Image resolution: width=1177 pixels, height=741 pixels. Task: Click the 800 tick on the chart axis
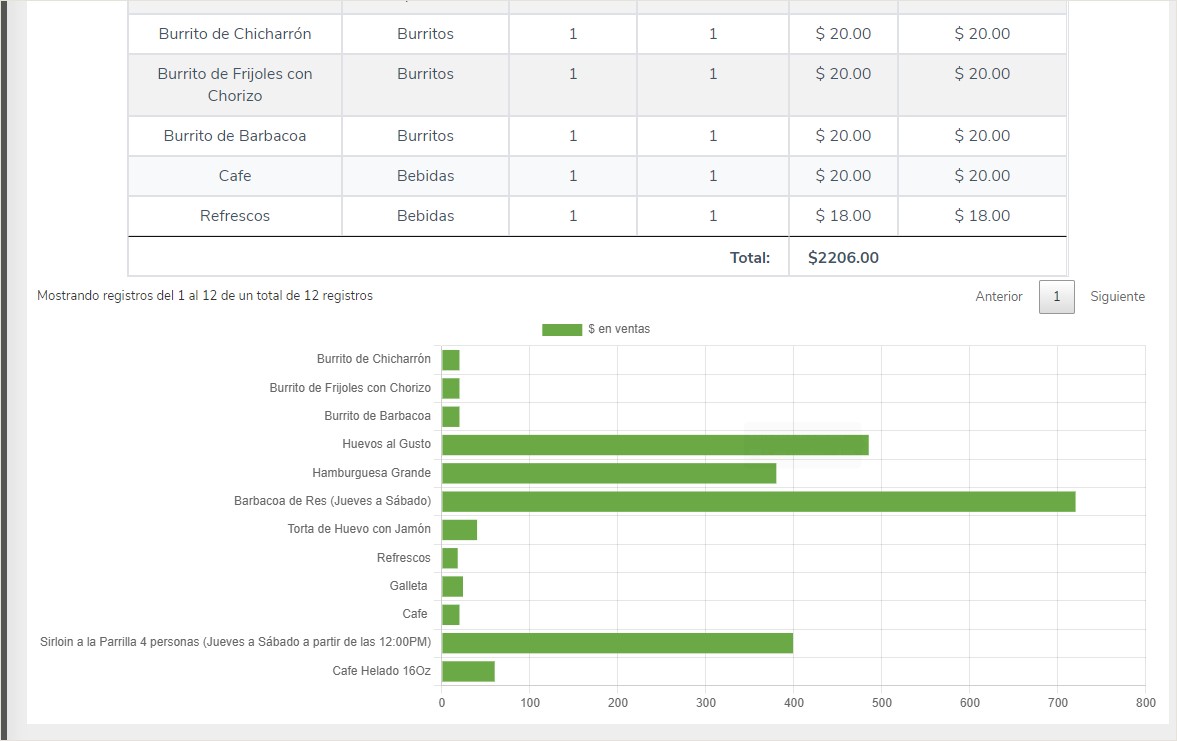pyautogui.click(x=1145, y=703)
